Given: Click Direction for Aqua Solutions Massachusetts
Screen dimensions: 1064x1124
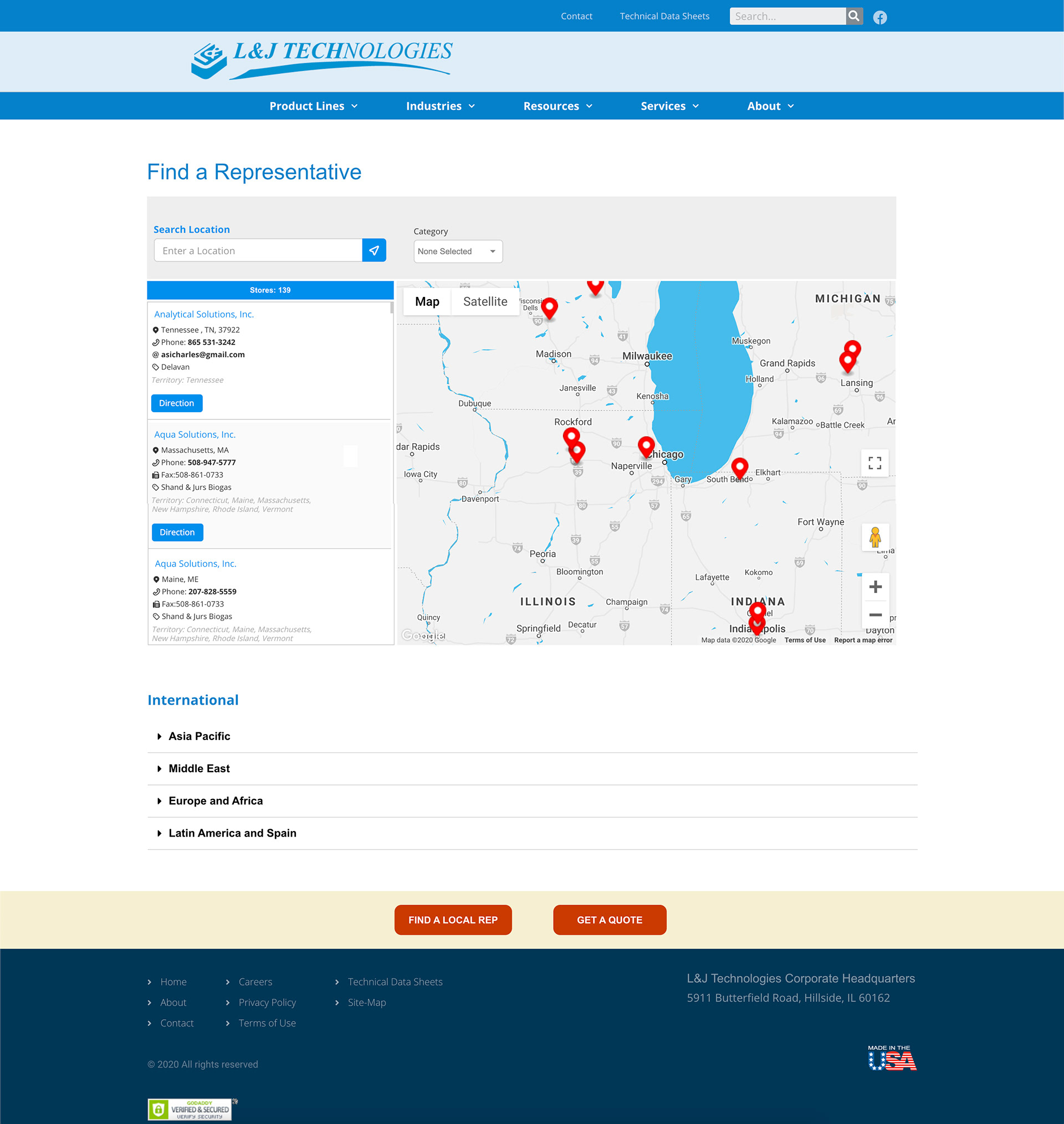Looking at the screenshot, I should coord(177,532).
